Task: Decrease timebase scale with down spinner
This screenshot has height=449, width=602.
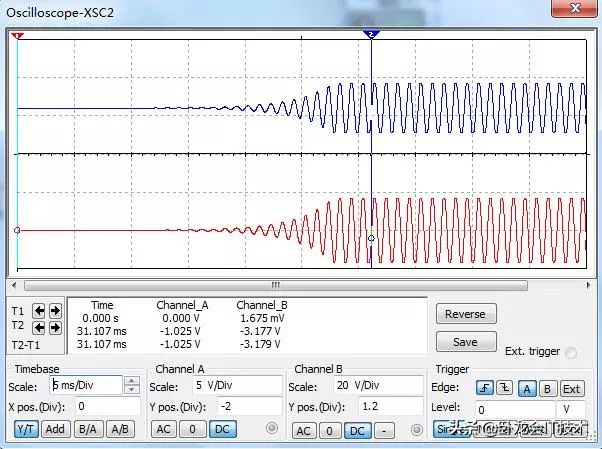Action: coord(132,389)
